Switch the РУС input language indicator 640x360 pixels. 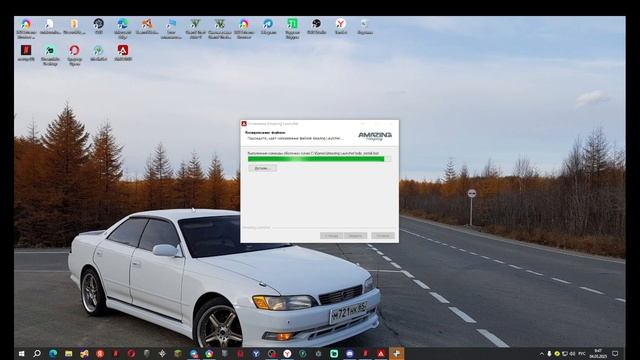point(582,353)
